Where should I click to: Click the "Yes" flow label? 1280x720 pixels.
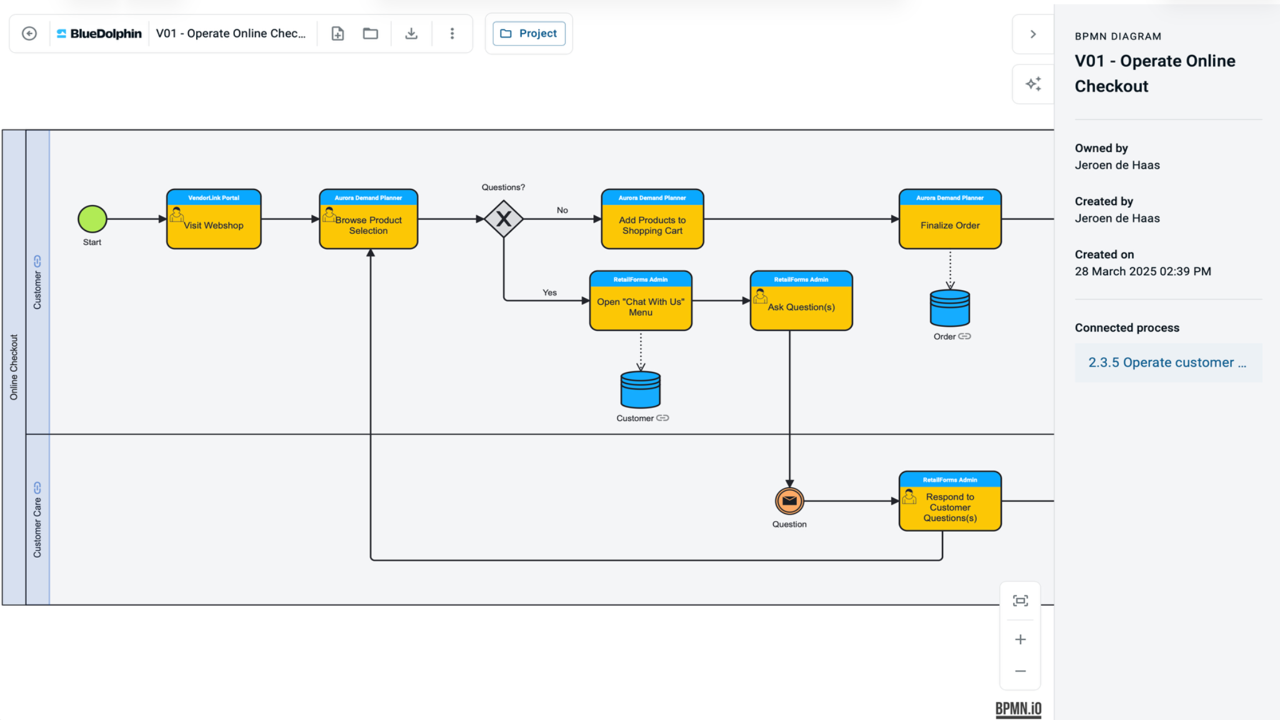(x=550, y=292)
